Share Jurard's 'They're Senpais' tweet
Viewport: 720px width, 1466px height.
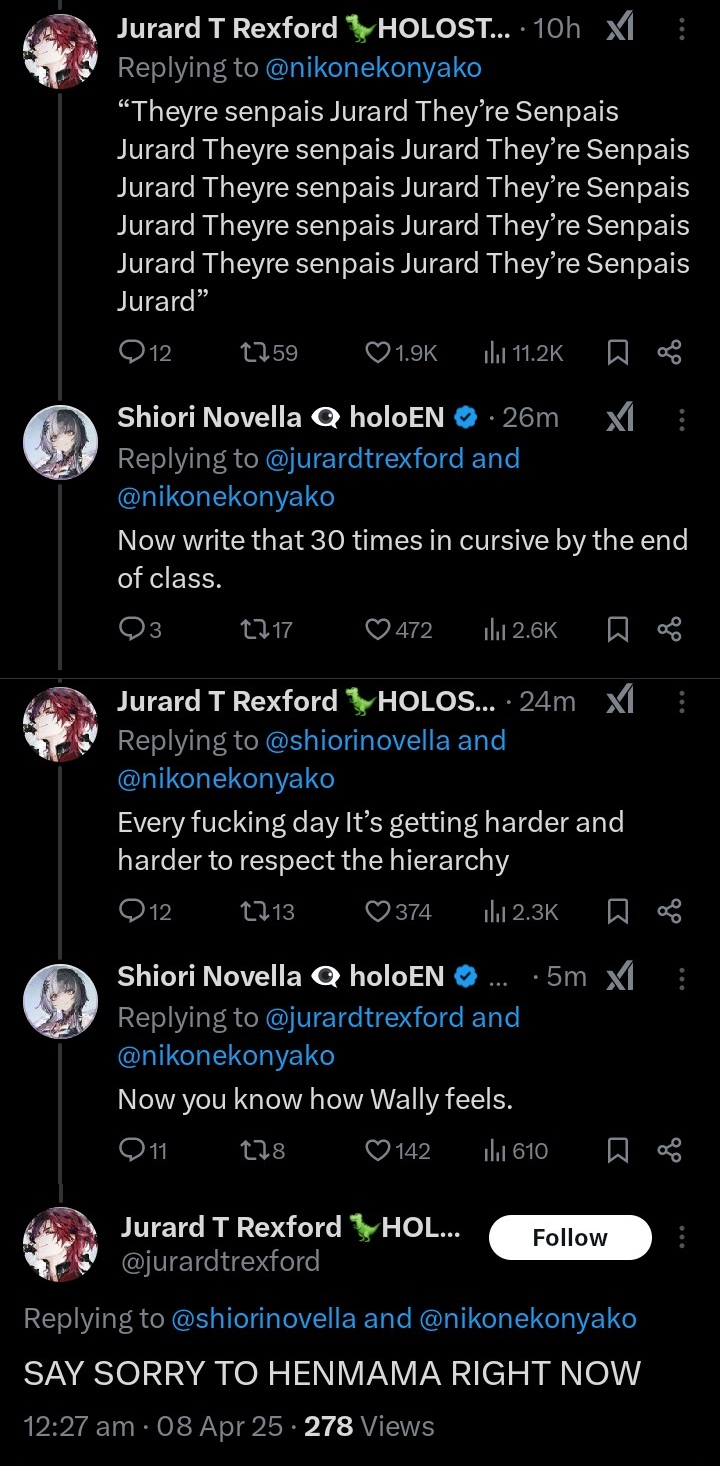(x=669, y=352)
